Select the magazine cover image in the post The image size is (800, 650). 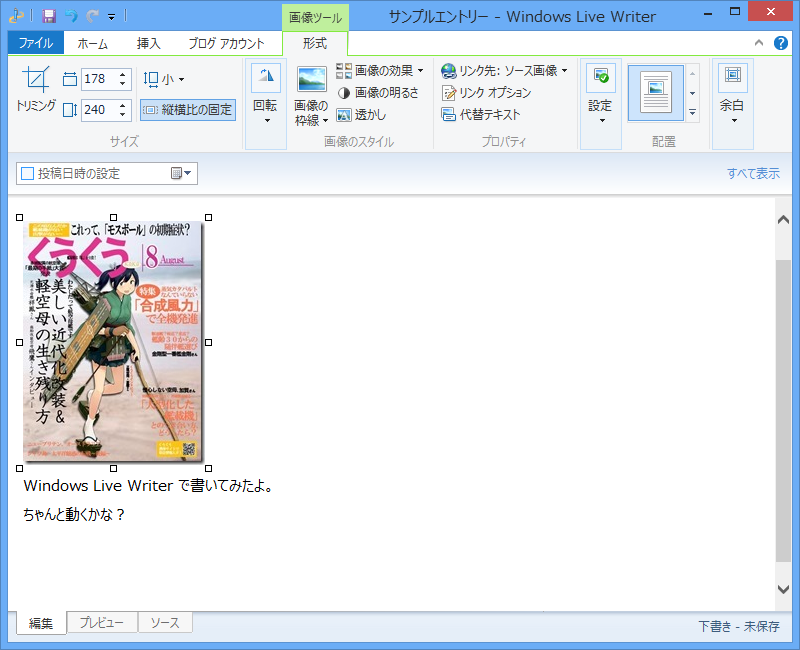click(x=113, y=342)
